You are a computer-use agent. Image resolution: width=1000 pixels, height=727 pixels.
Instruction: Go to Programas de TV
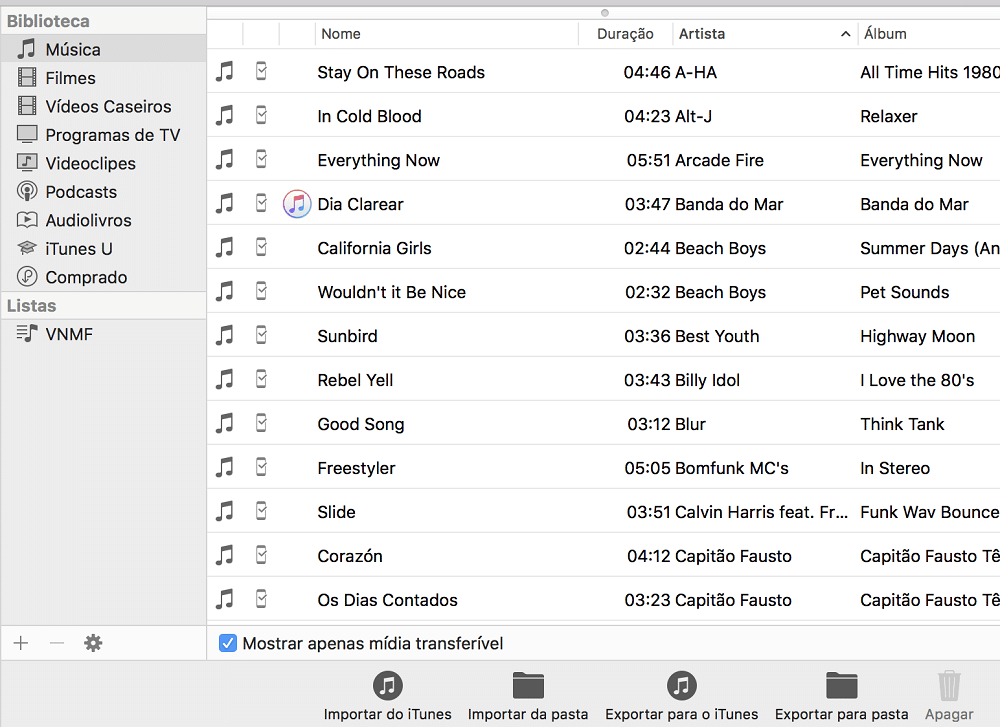[x=103, y=135]
